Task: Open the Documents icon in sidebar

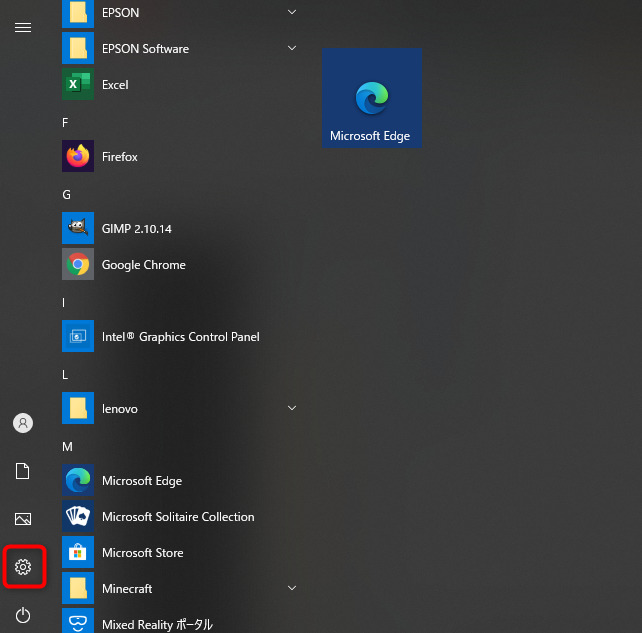Action: (x=23, y=471)
